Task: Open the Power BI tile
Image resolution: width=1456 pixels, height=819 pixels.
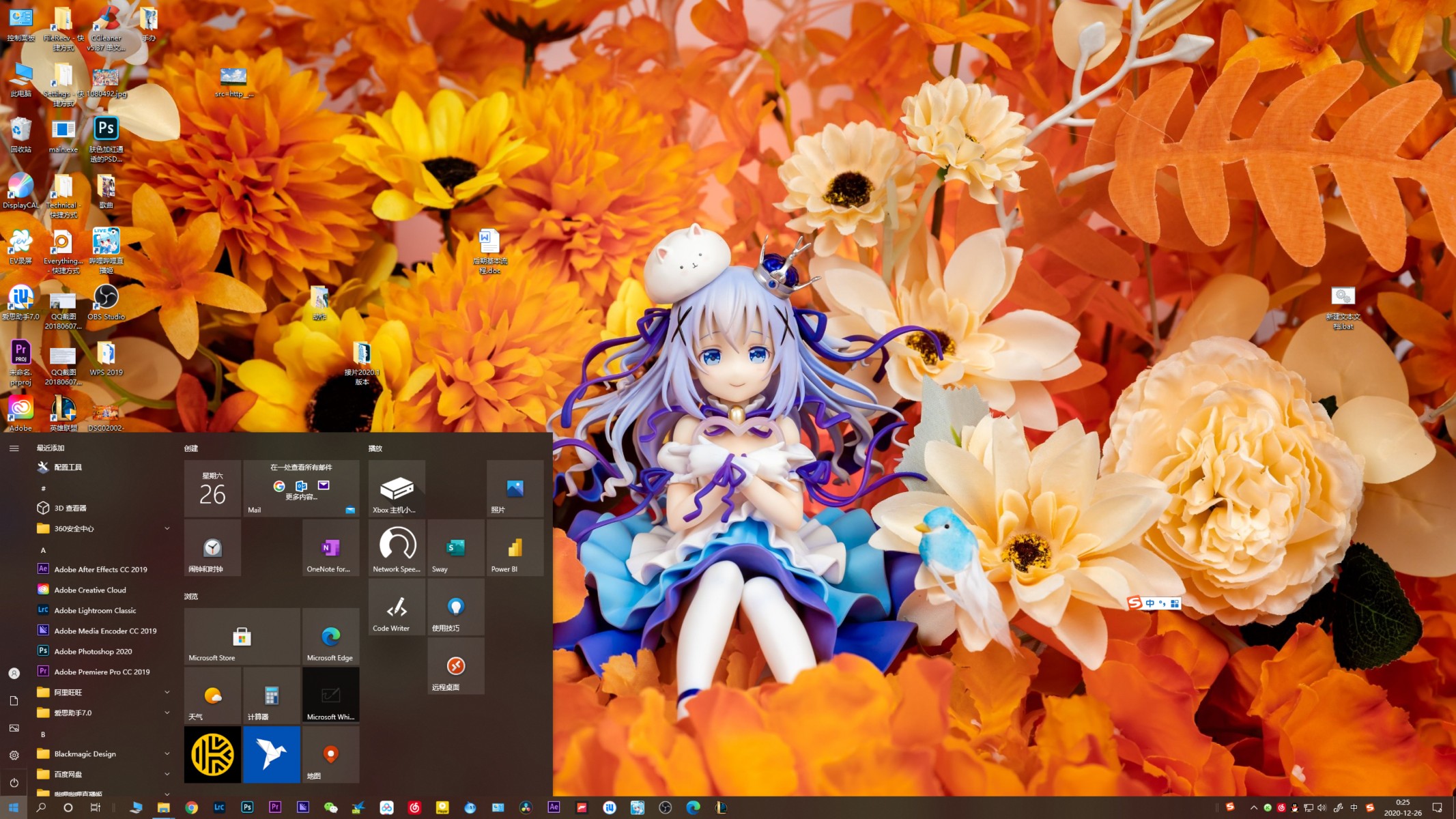Action: coord(515,547)
